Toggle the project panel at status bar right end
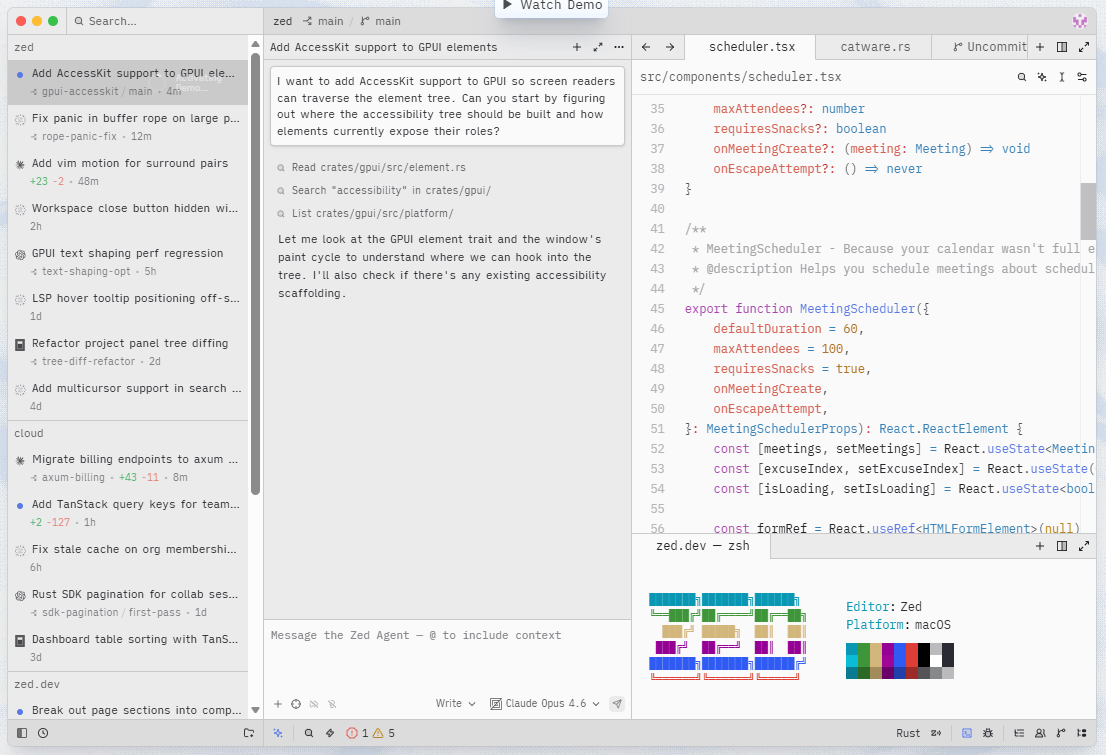Screen dimensions: 1106x755 (x=1081, y=733)
